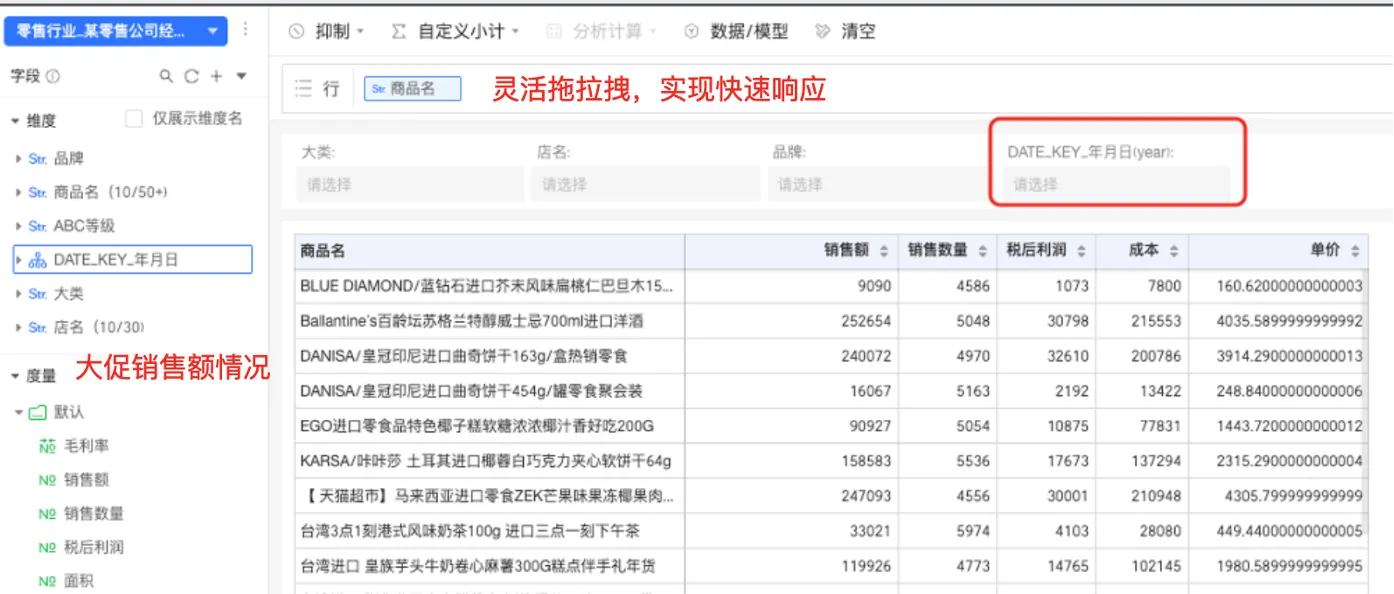1394x594 pixels.
Task: Click the Str type icon of 品牌
Action: tap(38, 158)
